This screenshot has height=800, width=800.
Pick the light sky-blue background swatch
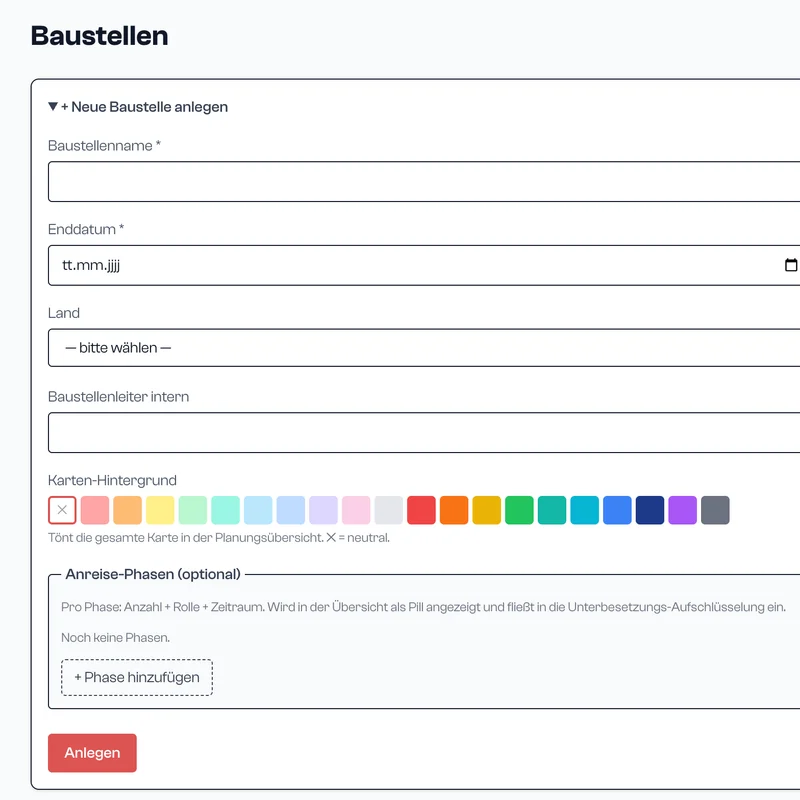click(258, 510)
